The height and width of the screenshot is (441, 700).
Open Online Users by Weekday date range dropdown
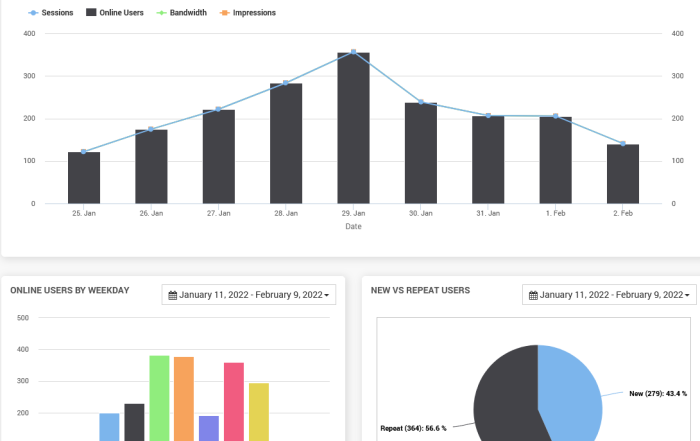click(x=249, y=295)
